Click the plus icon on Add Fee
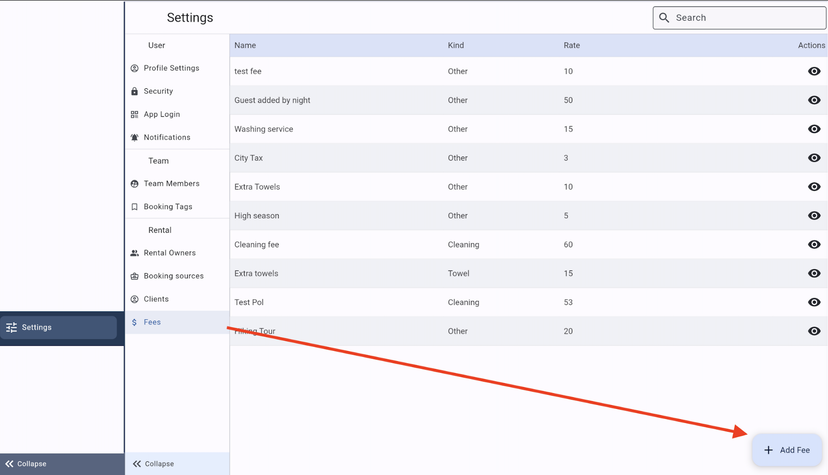828x475 pixels. coord(768,450)
